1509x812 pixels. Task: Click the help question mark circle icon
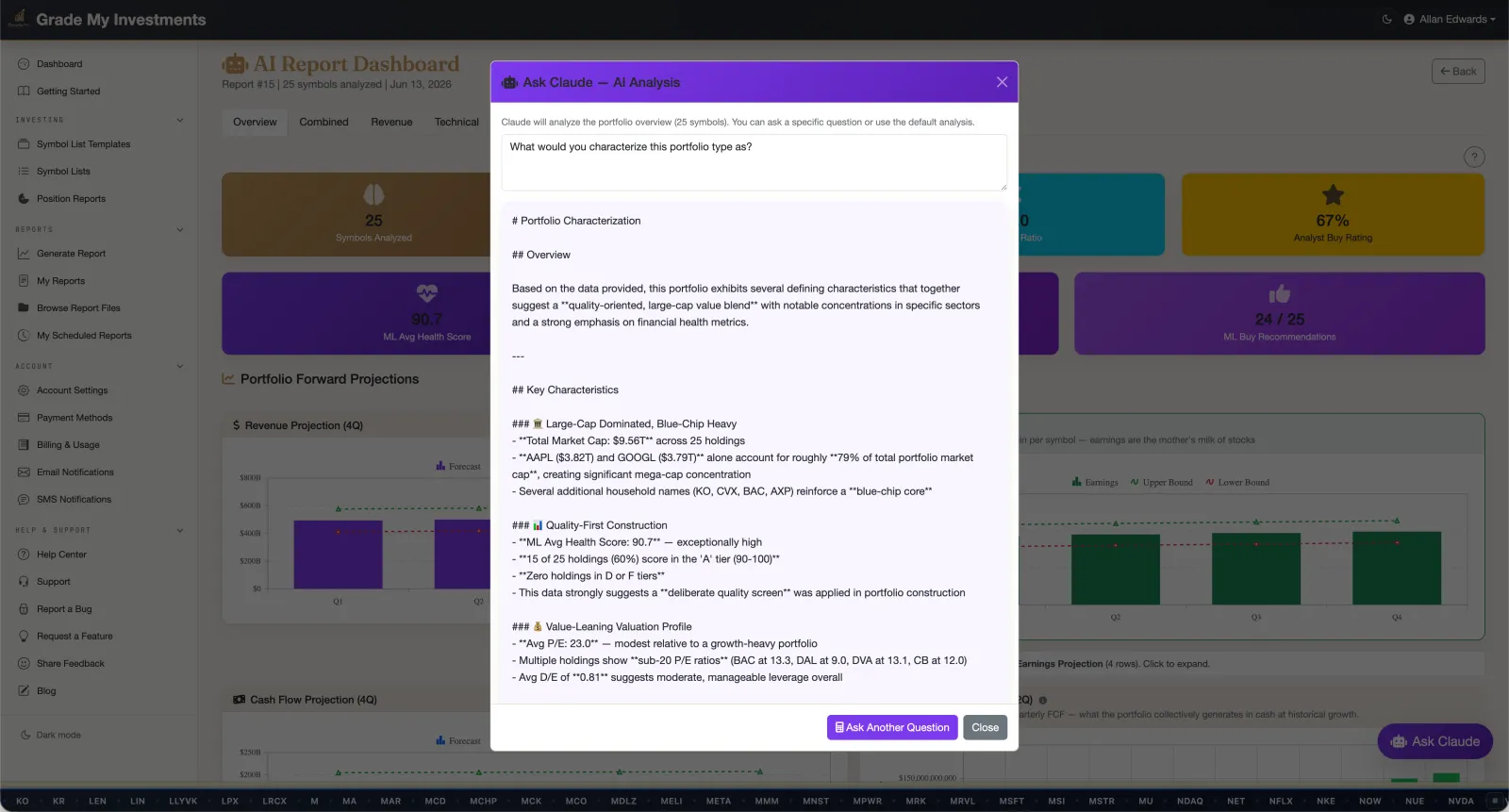point(1474,157)
